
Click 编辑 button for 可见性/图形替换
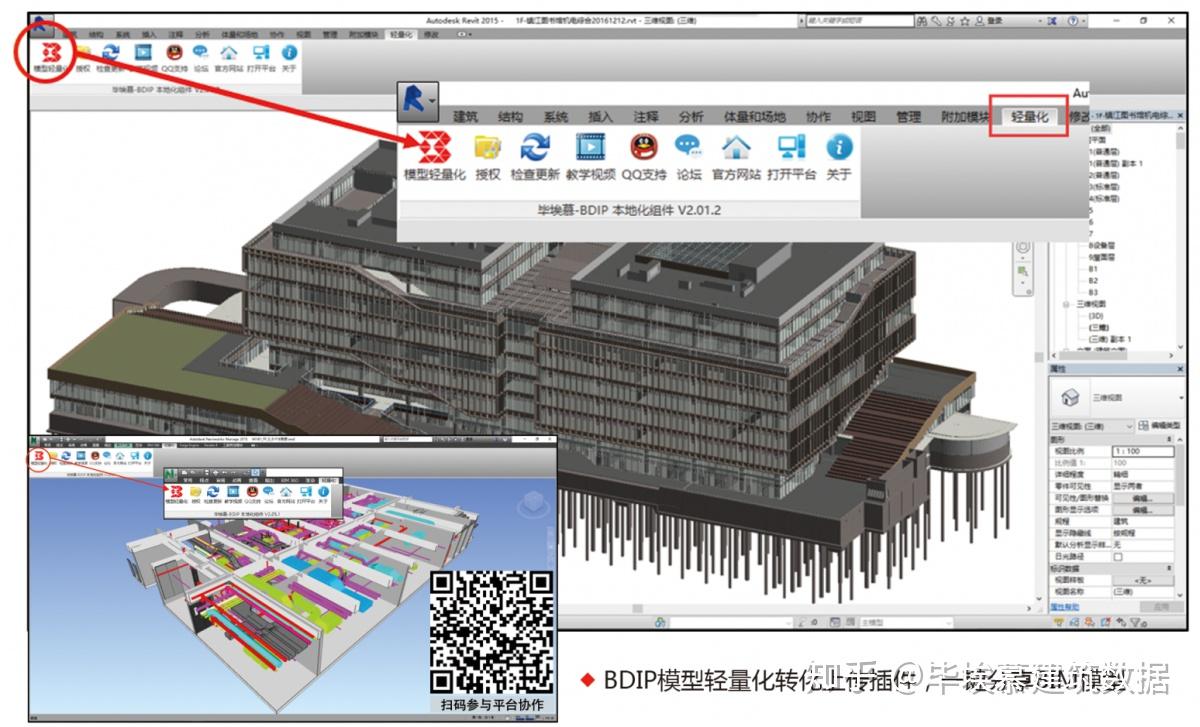click(x=1142, y=497)
